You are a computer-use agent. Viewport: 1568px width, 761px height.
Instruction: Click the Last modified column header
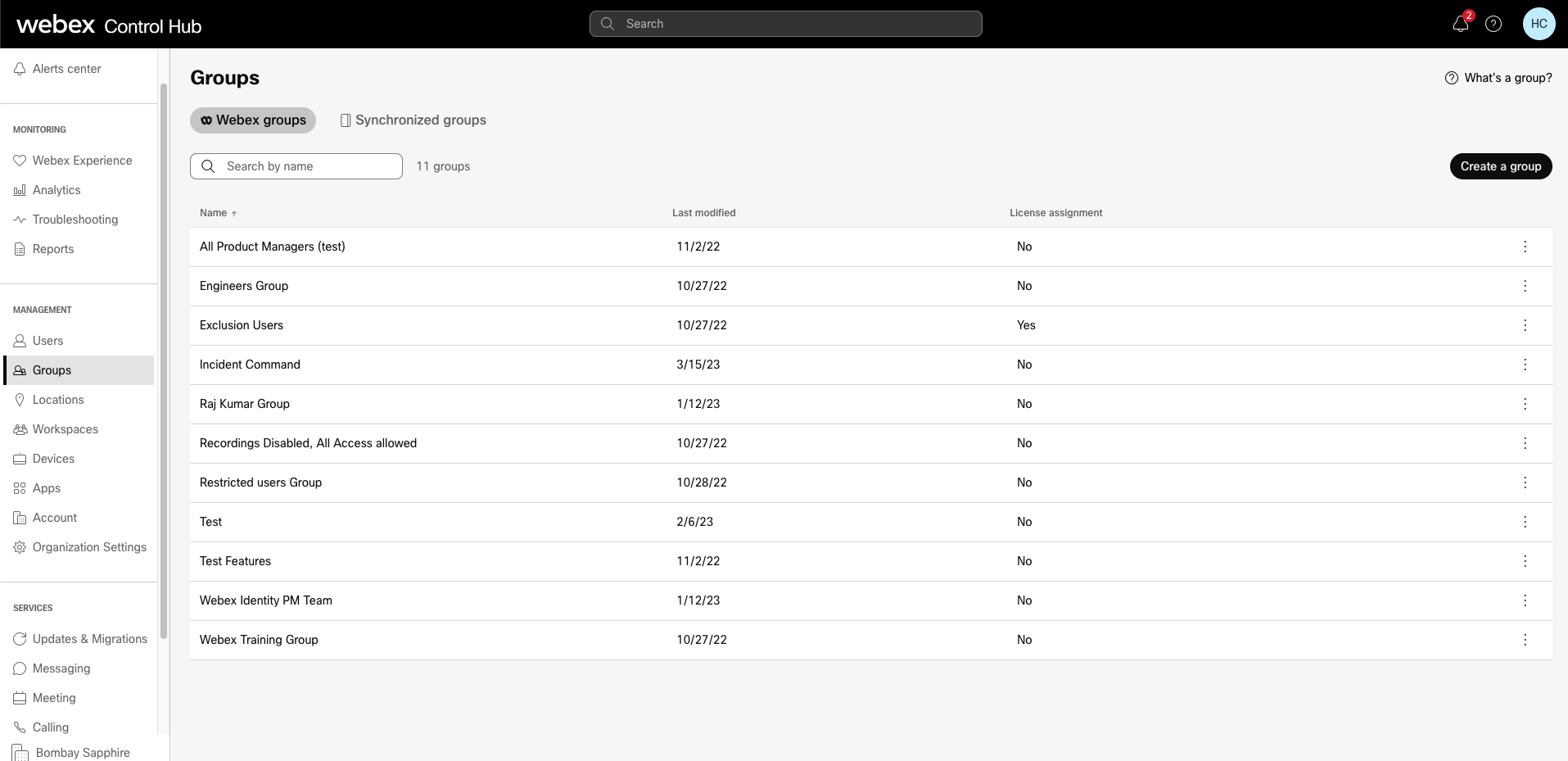704,213
